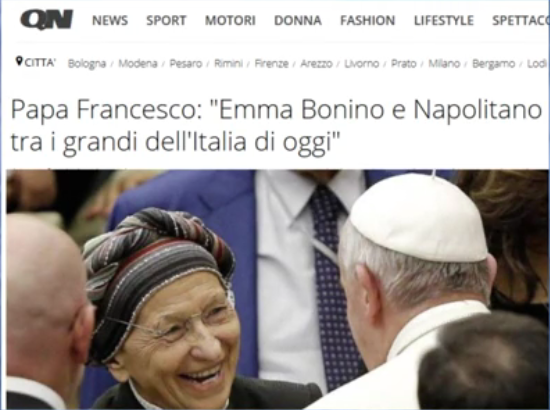The height and width of the screenshot is (410, 550).
Task: Open Milano local news link
Action: [x=444, y=63]
